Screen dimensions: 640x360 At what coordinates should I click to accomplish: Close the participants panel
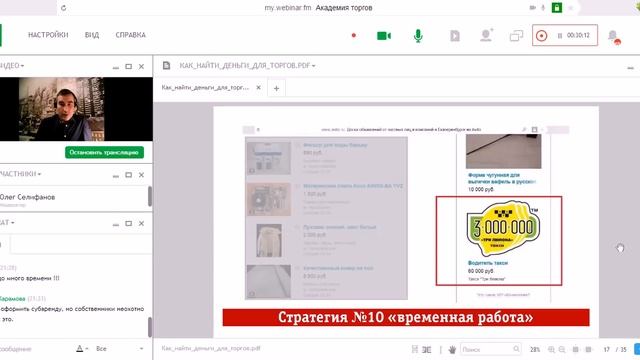click(x=141, y=175)
